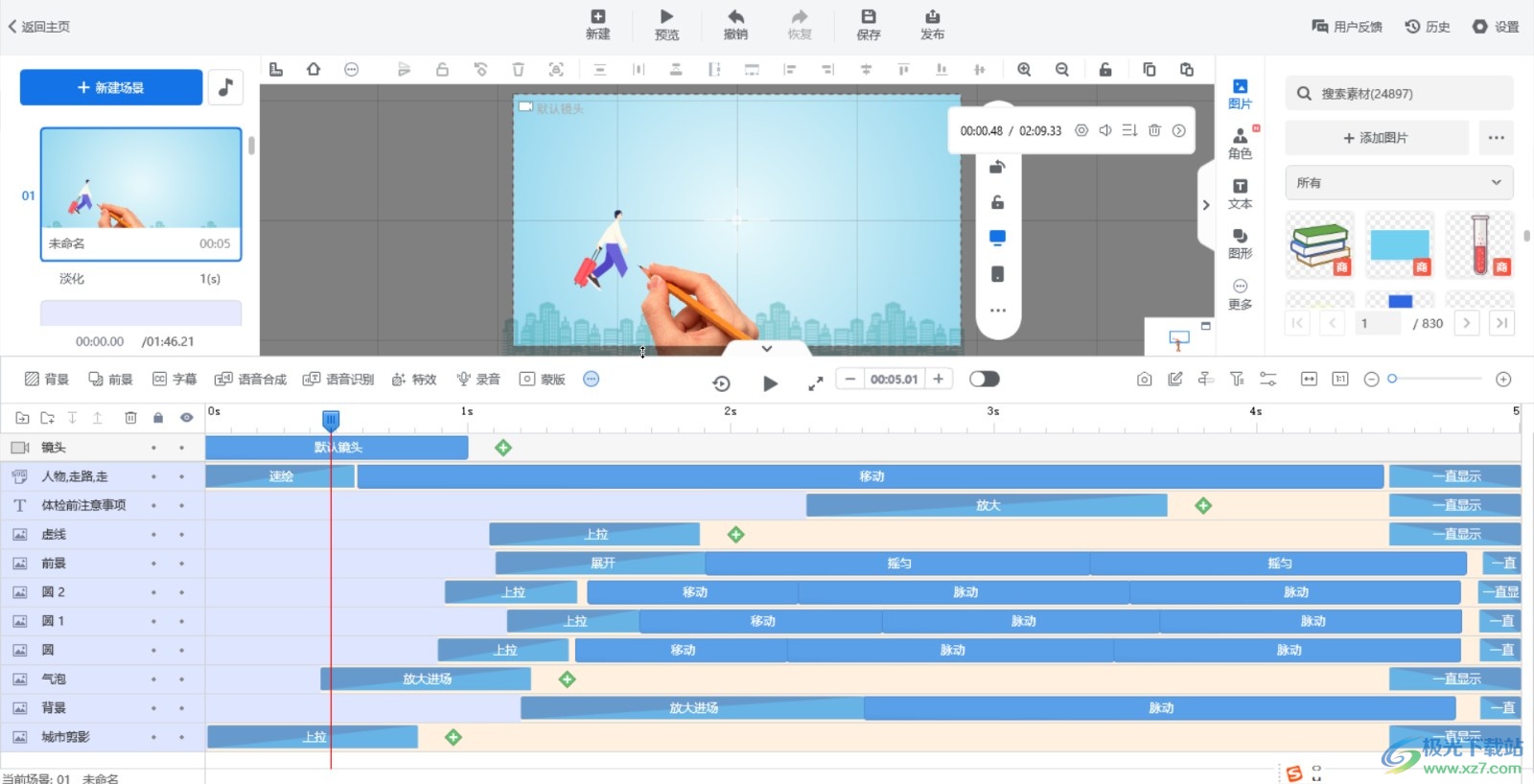Image resolution: width=1534 pixels, height=784 pixels.
Task: Delete audio via trash icon in popup
Action: (1154, 130)
